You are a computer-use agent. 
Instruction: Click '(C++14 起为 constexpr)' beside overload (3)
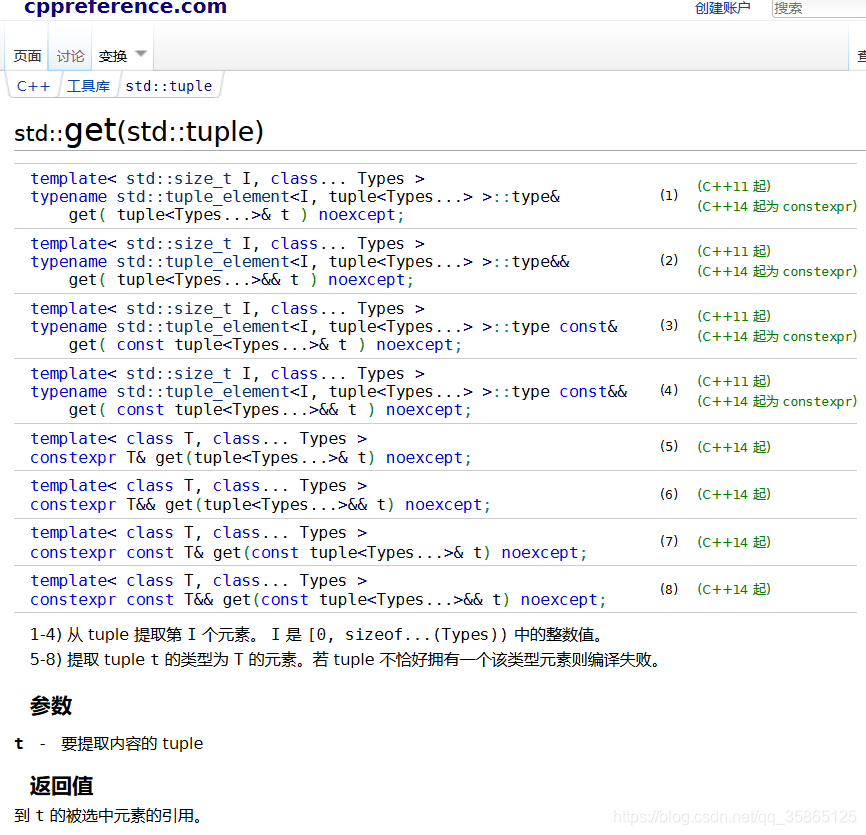click(x=777, y=336)
